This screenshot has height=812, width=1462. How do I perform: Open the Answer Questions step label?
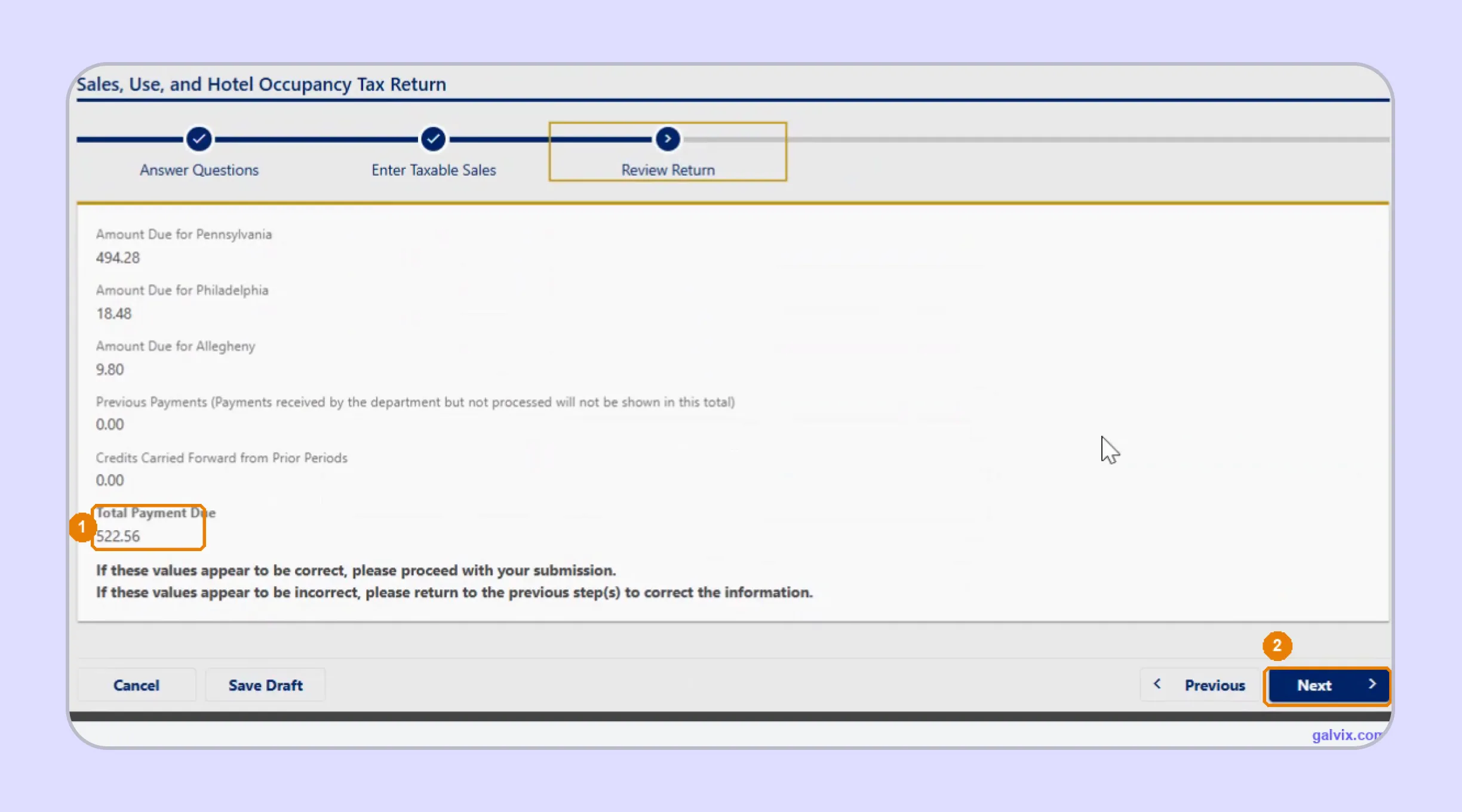point(199,170)
